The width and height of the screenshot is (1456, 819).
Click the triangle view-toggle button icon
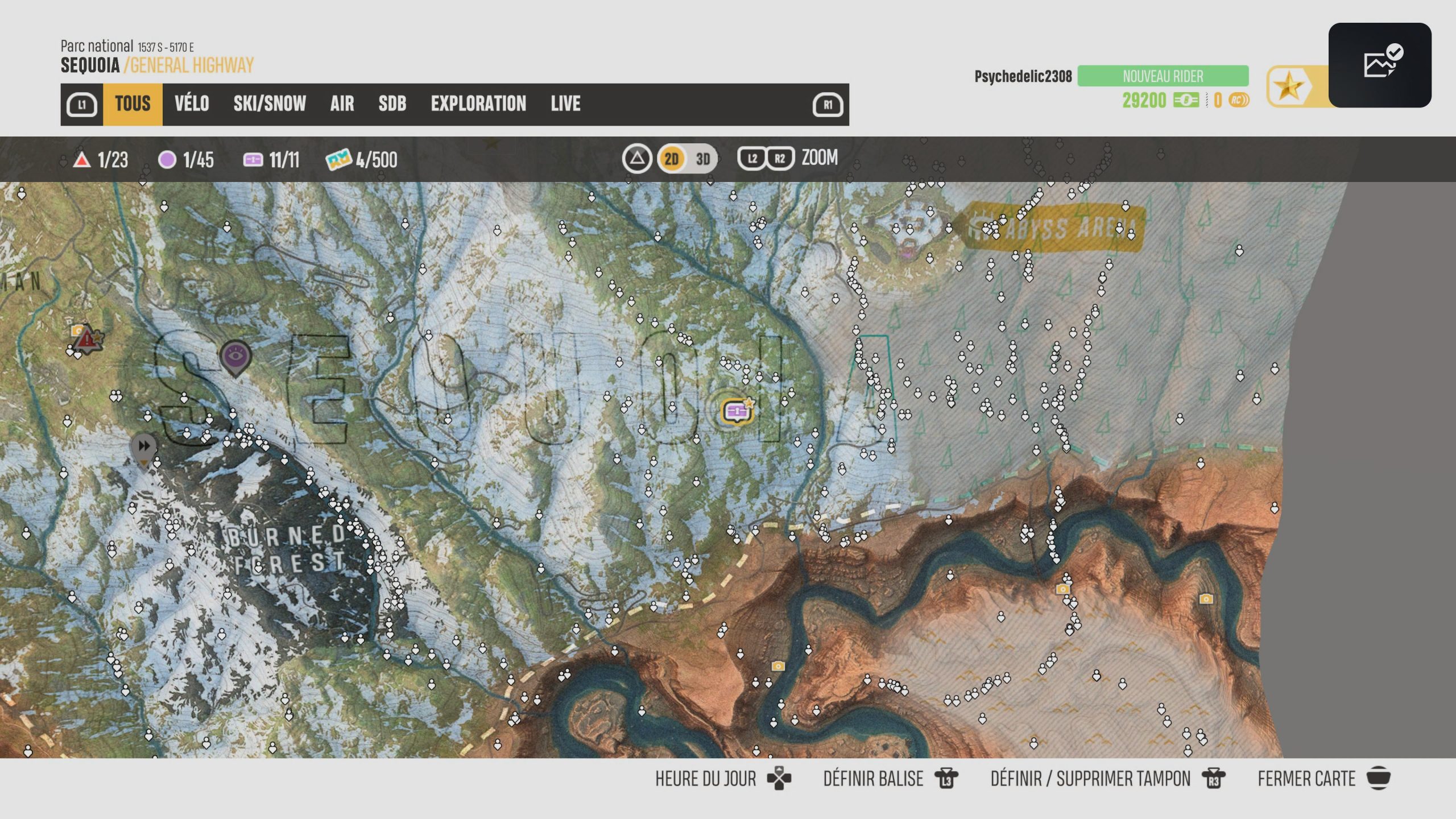636,158
